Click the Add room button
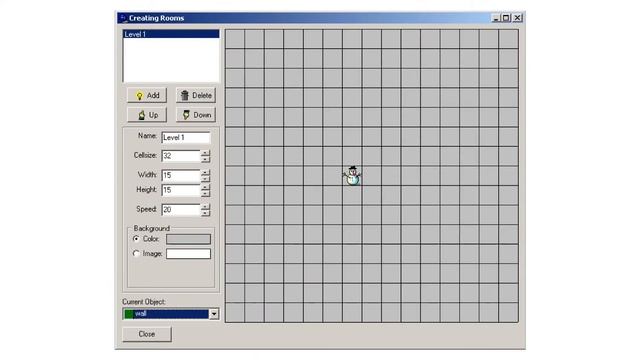The image size is (640, 360). point(147,96)
